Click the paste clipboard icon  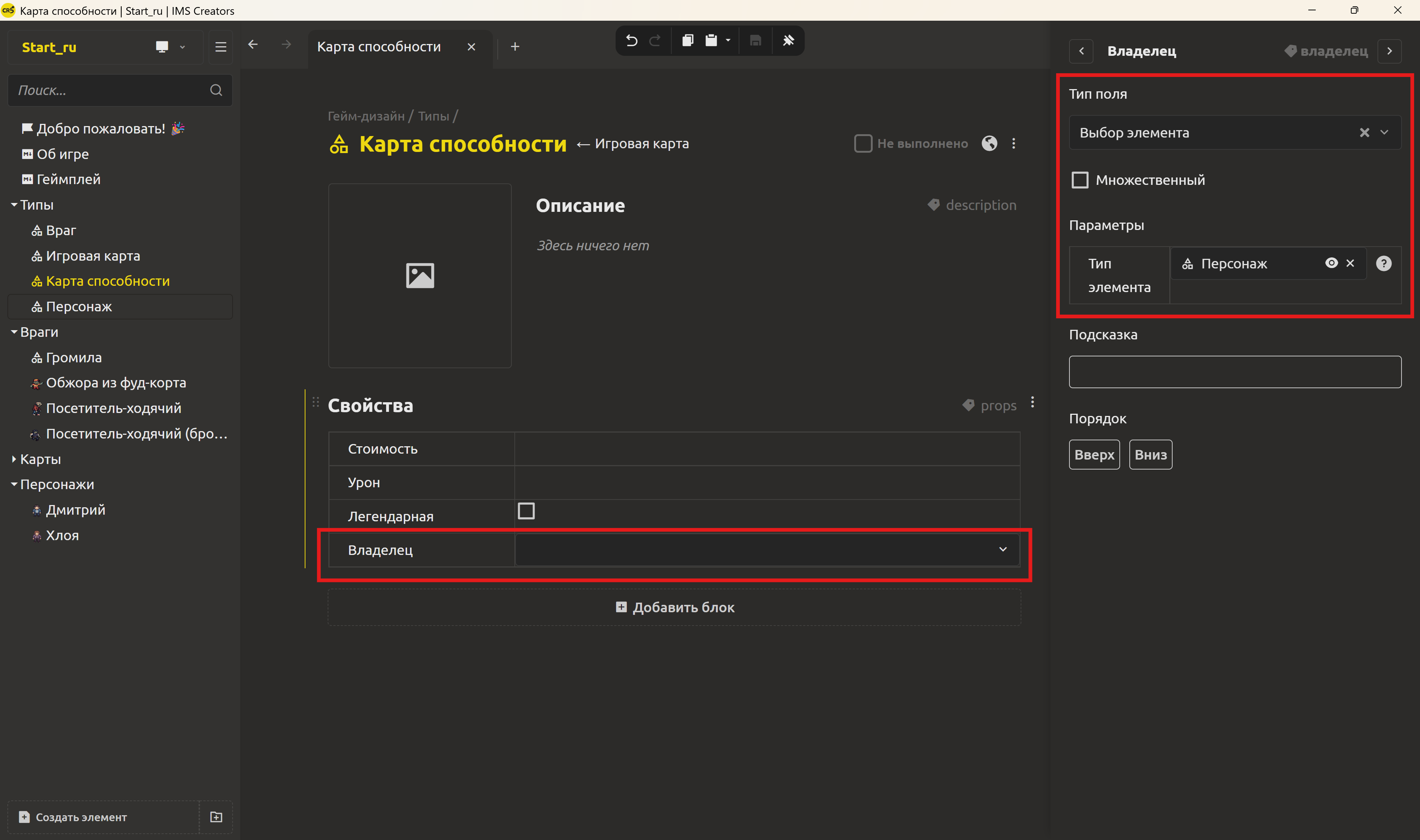[x=711, y=41]
